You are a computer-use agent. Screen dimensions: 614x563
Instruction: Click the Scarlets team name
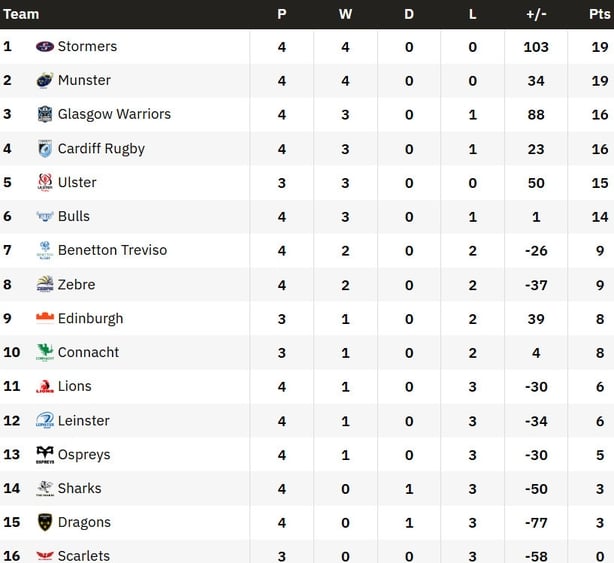click(x=83, y=555)
